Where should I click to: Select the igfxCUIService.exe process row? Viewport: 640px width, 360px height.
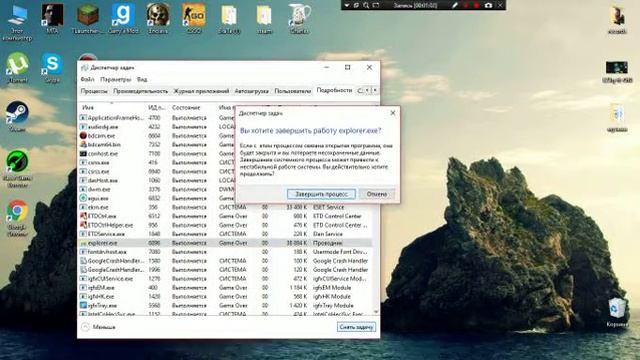coord(225,279)
